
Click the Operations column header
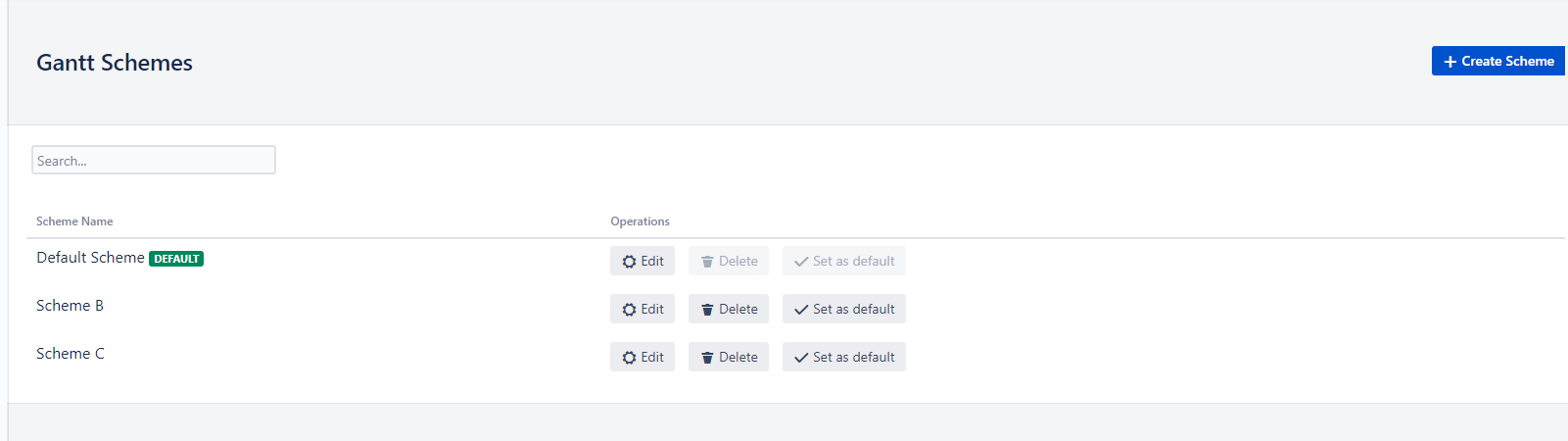[640, 221]
